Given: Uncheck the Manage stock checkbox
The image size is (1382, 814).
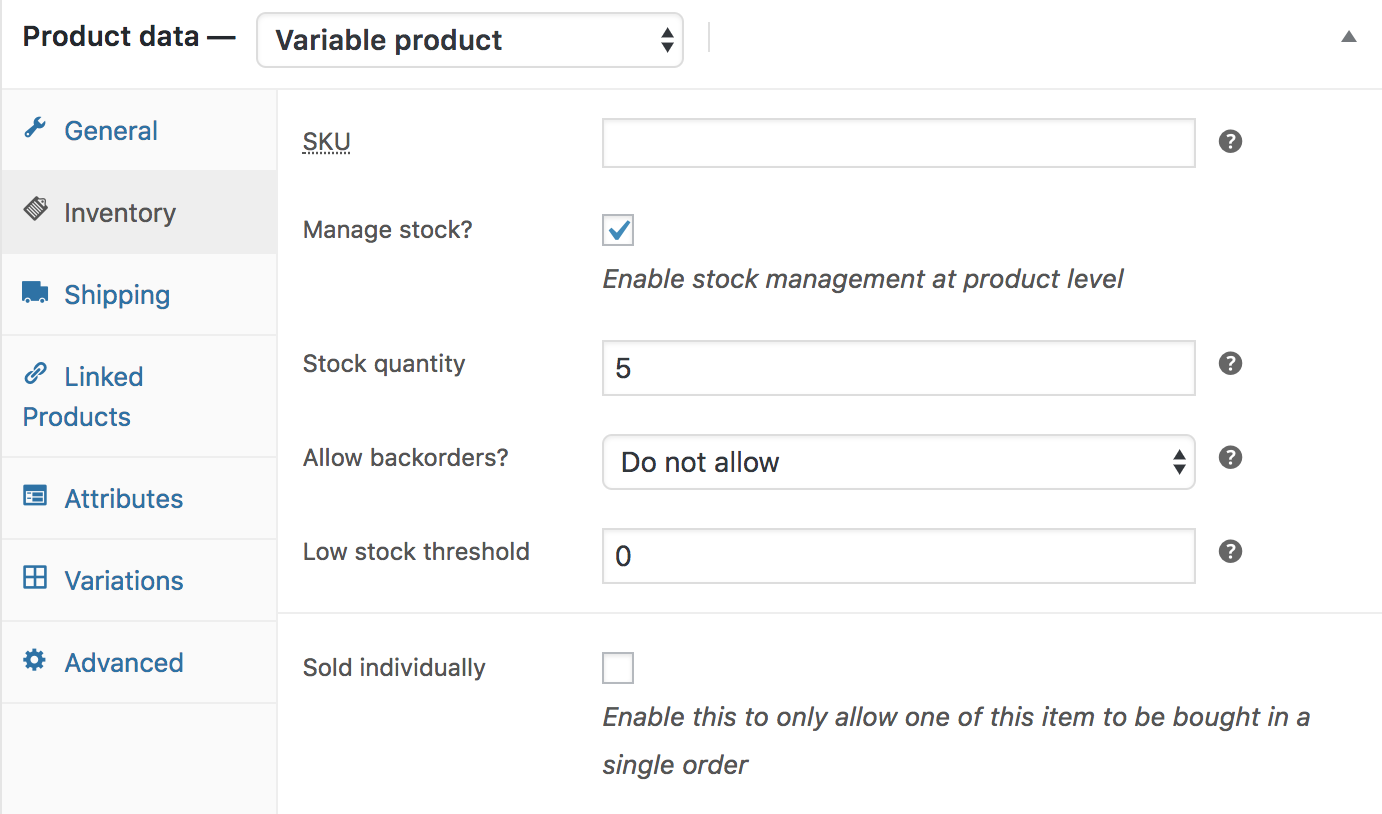Looking at the screenshot, I should [x=618, y=230].
